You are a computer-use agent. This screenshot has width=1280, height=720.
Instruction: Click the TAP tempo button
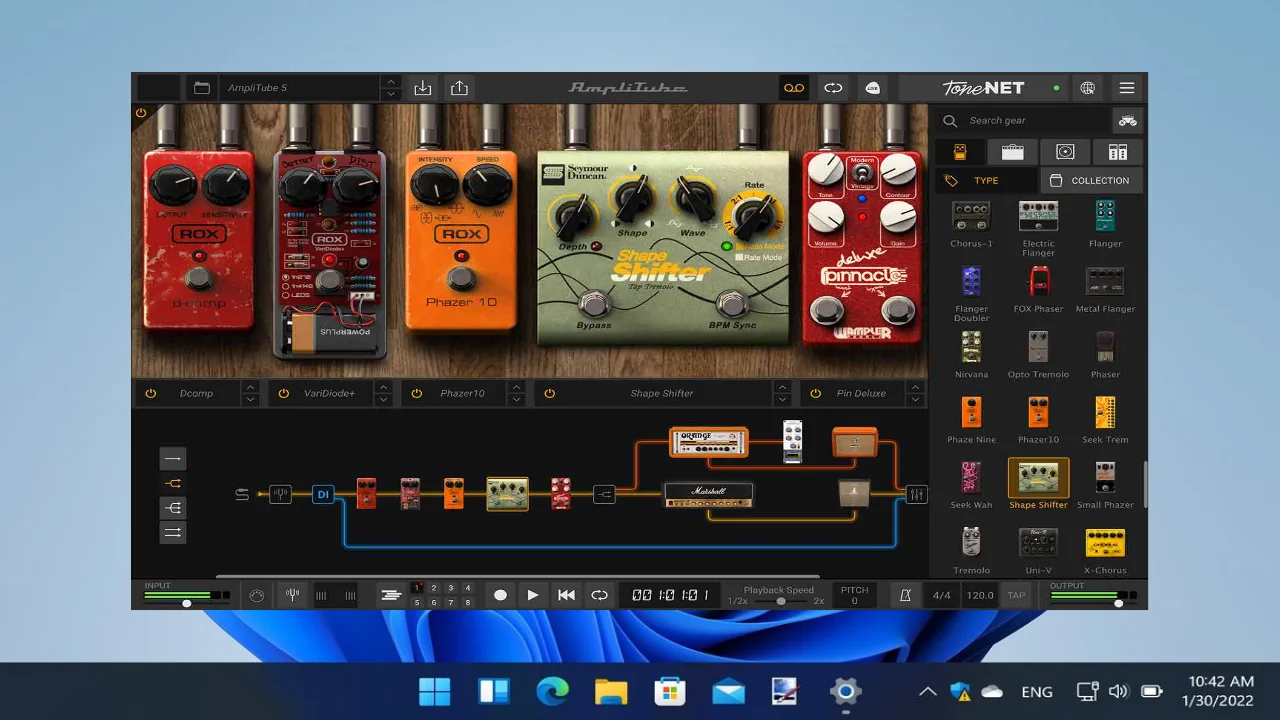click(x=1016, y=595)
